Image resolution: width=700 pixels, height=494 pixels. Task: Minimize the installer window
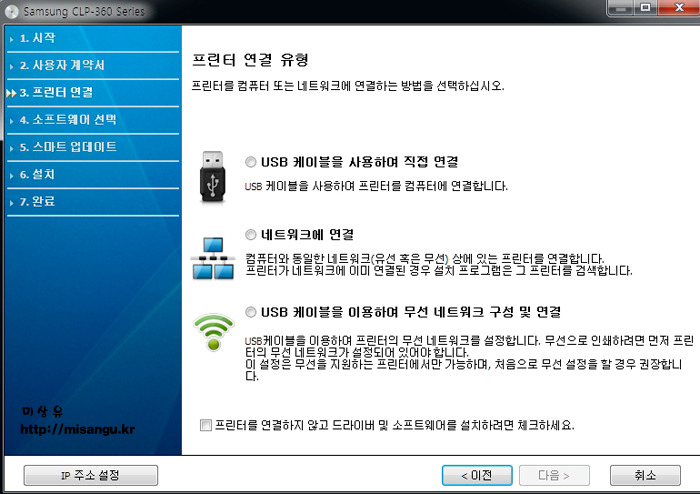pyautogui.click(x=621, y=8)
